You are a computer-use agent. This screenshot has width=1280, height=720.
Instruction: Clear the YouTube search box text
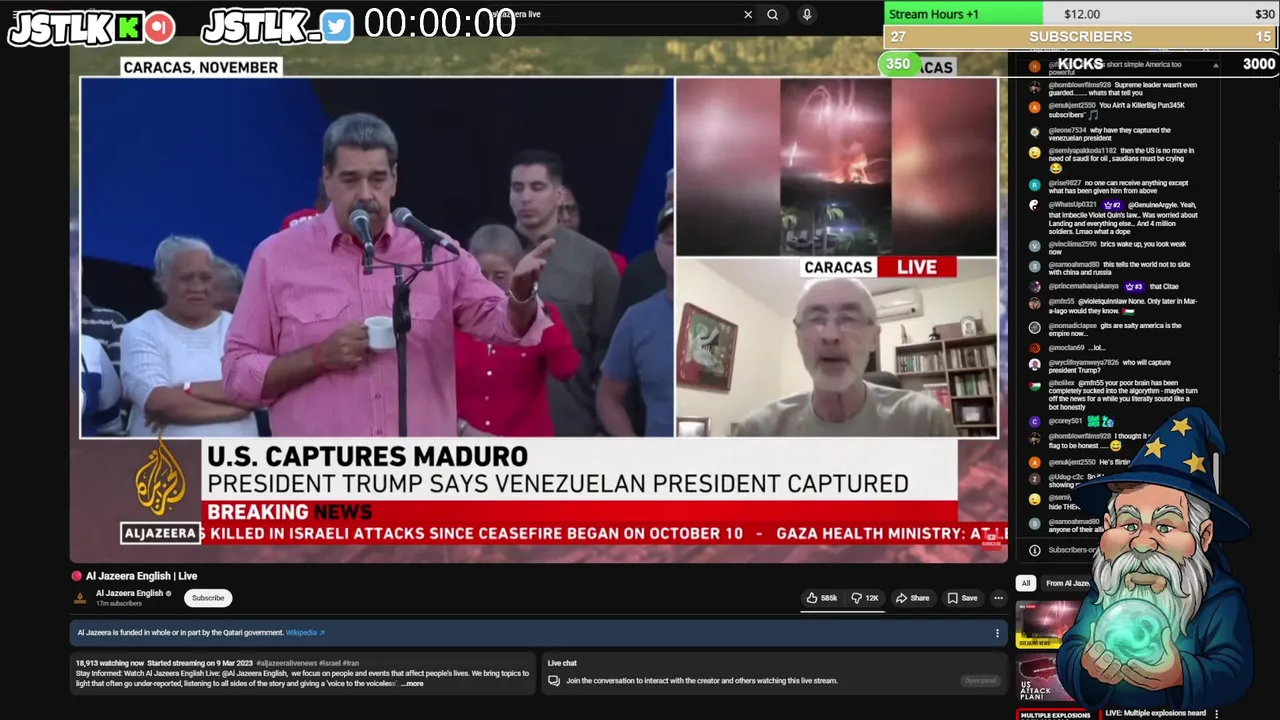point(748,14)
